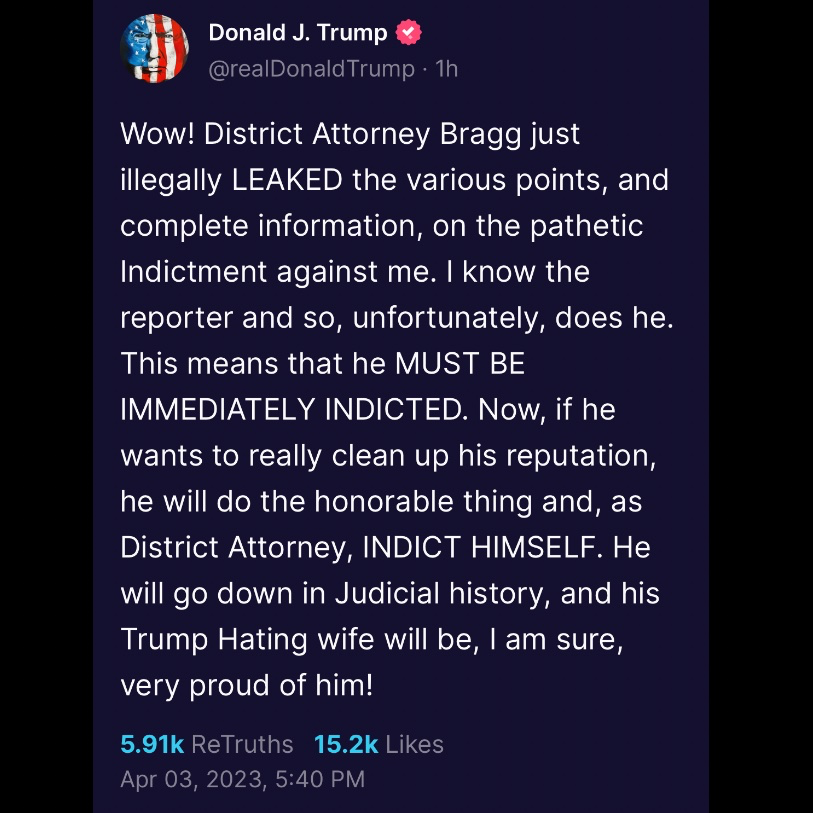Click the word LEAKED in post

287,180
